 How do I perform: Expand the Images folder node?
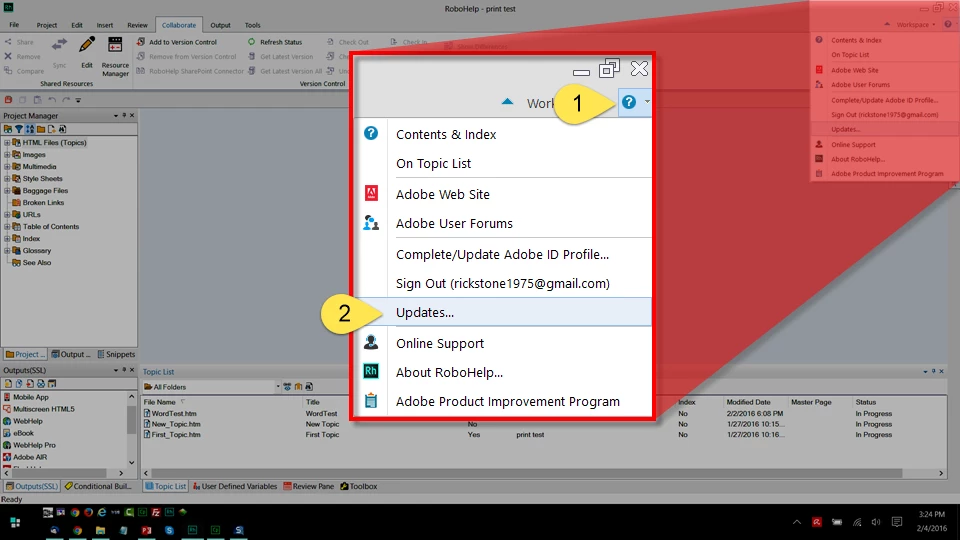click(7, 155)
